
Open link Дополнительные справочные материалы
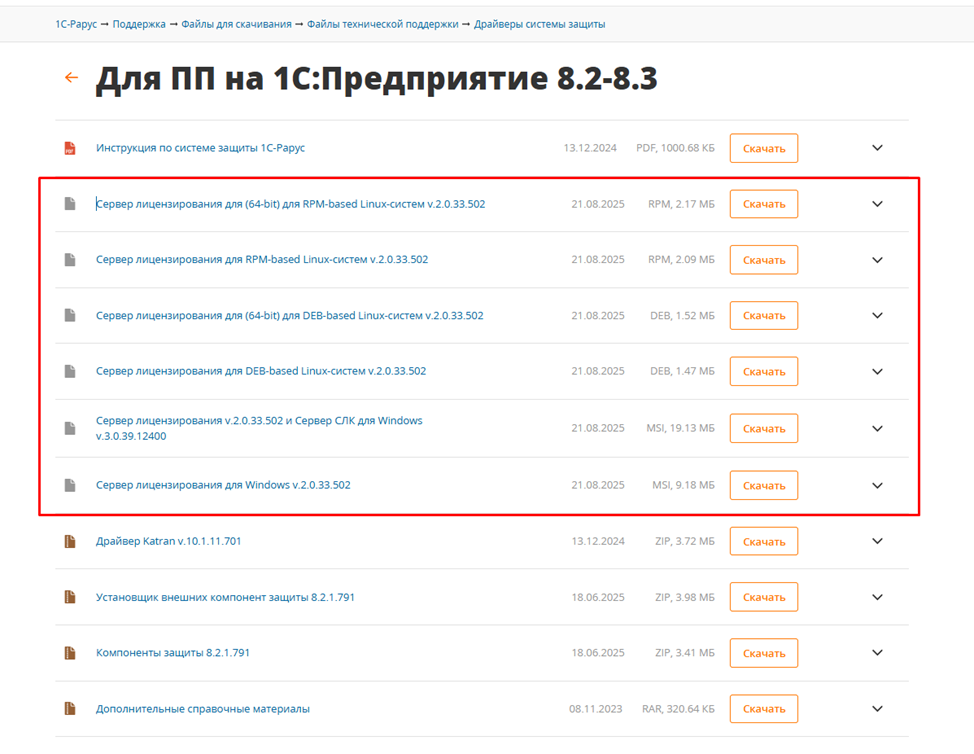[203, 709]
